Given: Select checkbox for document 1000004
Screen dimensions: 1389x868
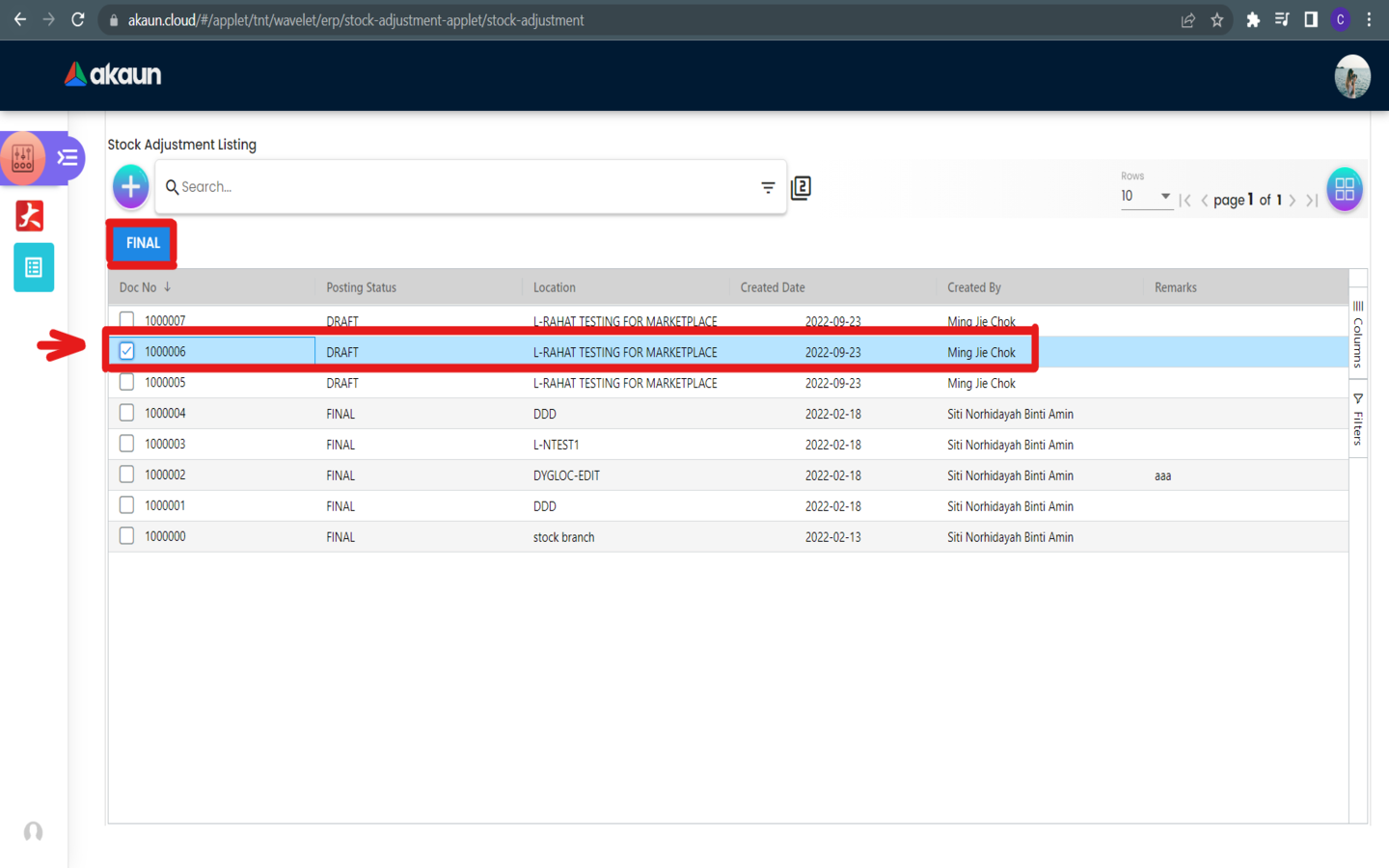Looking at the screenshot, I should pos(126,413).
